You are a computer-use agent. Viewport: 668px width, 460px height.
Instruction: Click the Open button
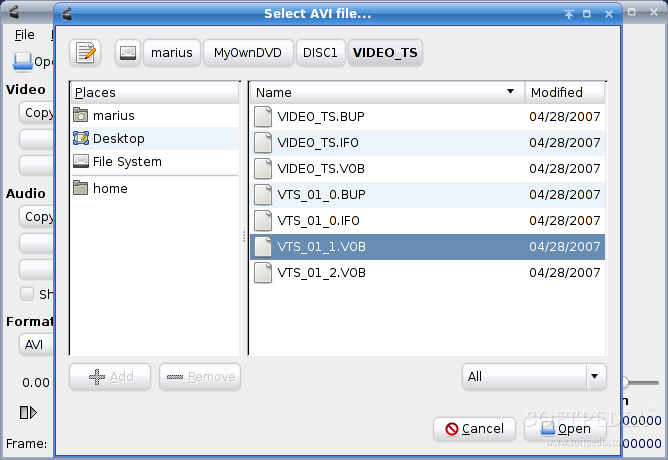[x=564, y=429]
